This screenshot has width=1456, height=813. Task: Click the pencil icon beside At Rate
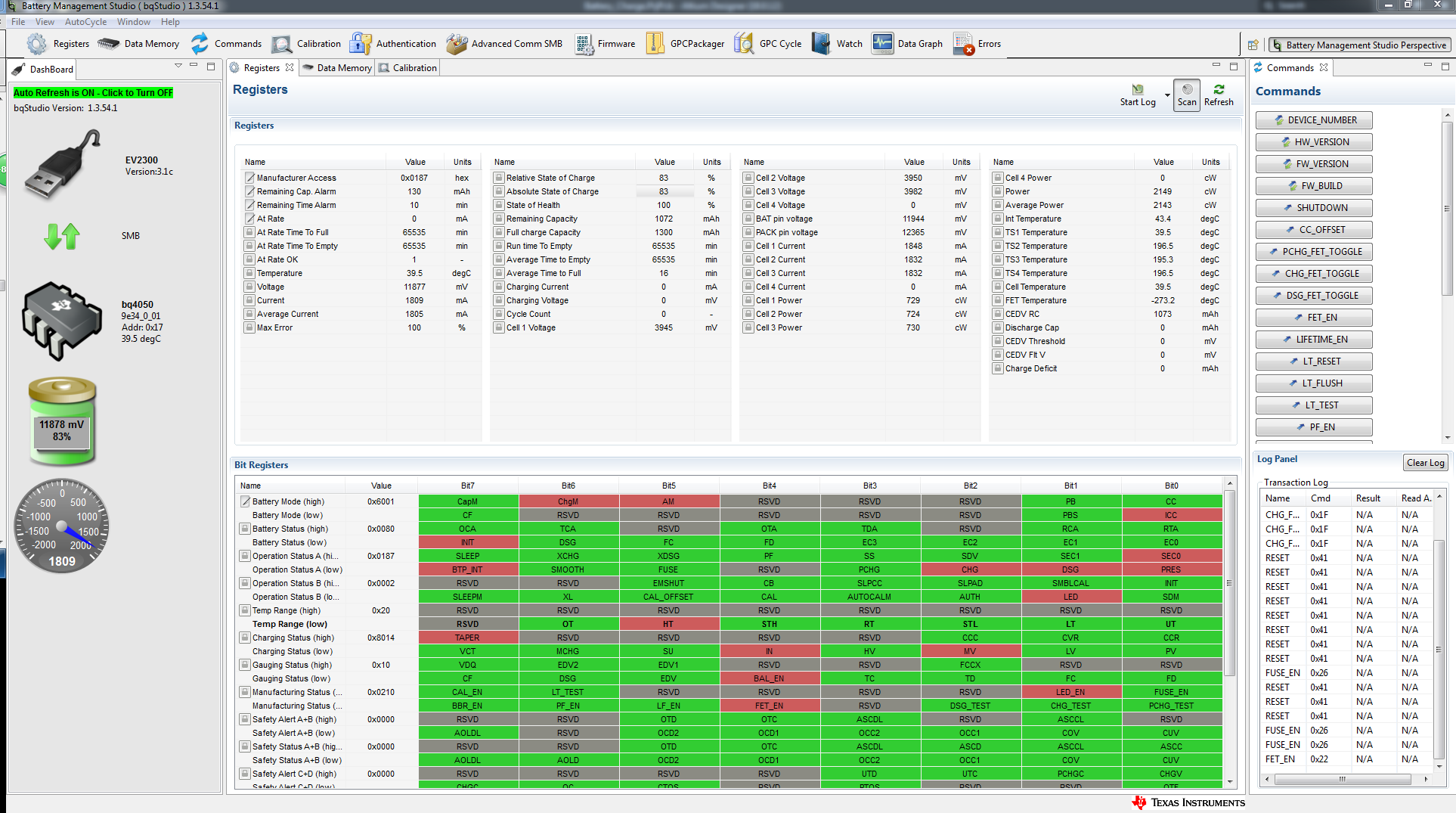[249, 219]
